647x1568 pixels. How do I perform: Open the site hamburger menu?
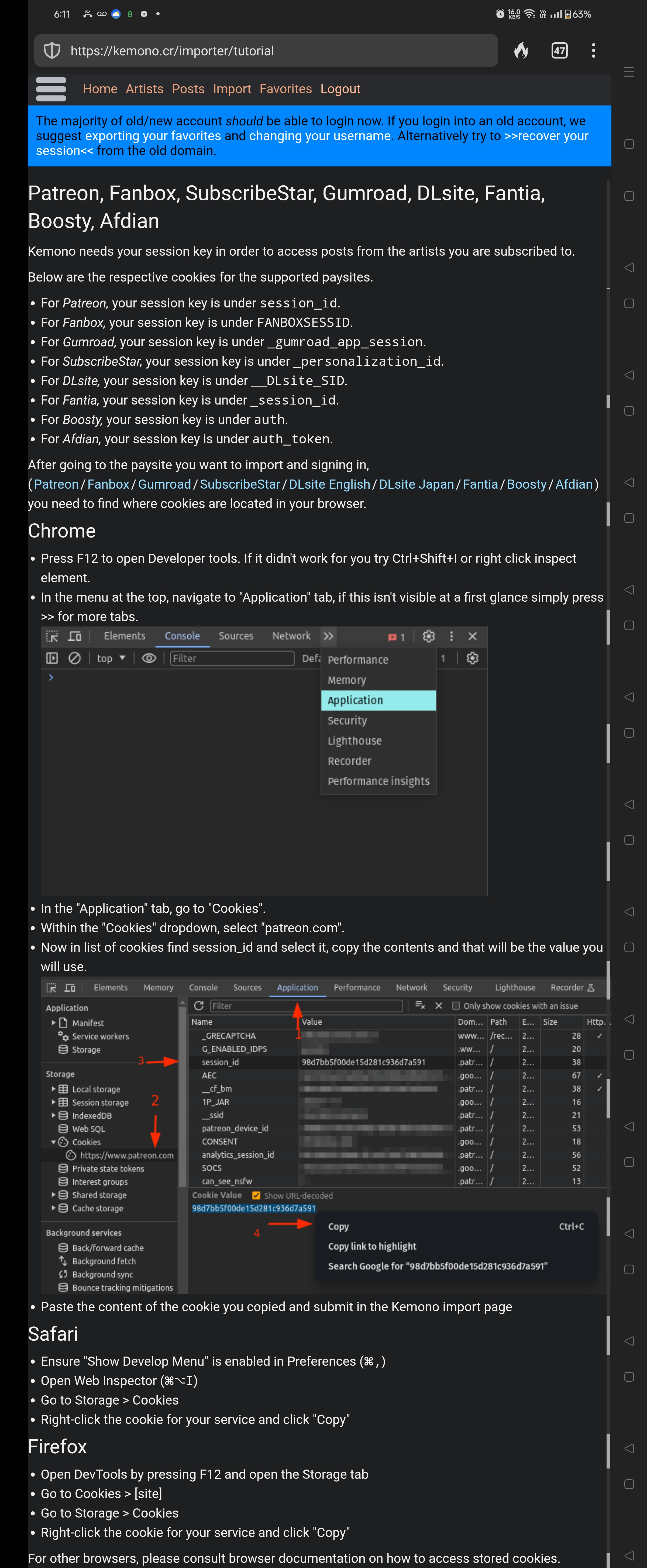(51, 89)
